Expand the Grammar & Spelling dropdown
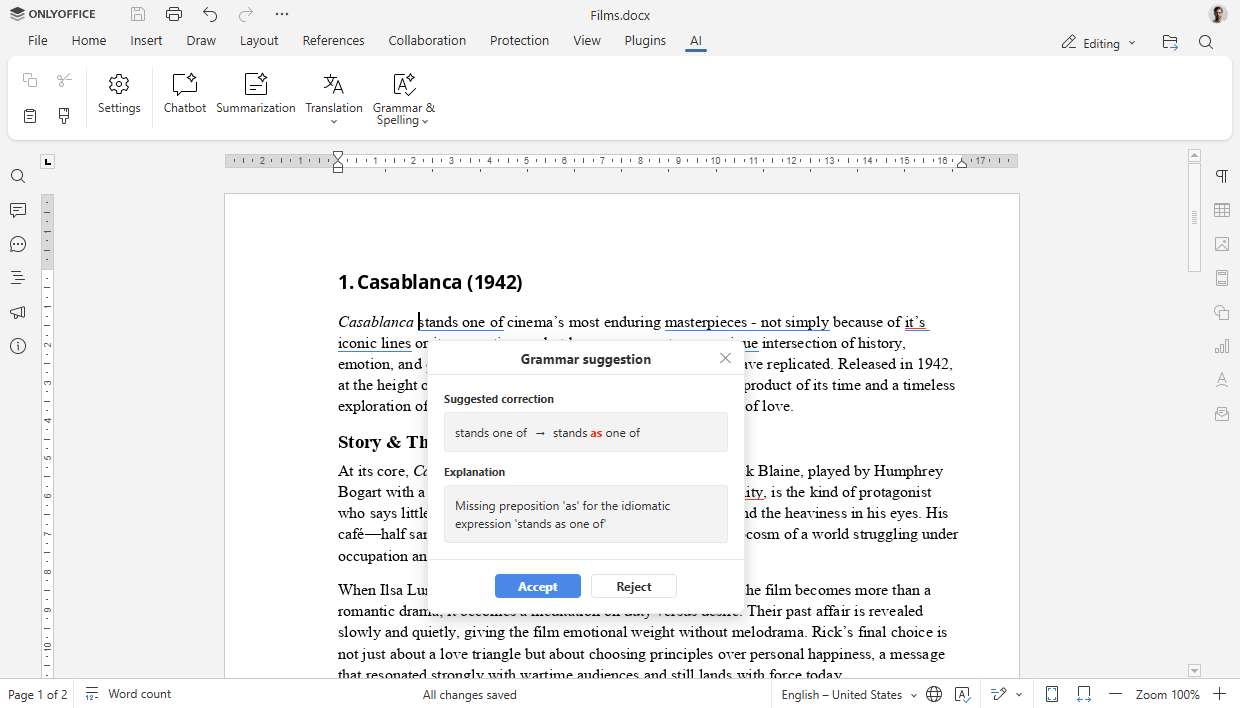1240x708 pixels. click(x=425, y=121)
